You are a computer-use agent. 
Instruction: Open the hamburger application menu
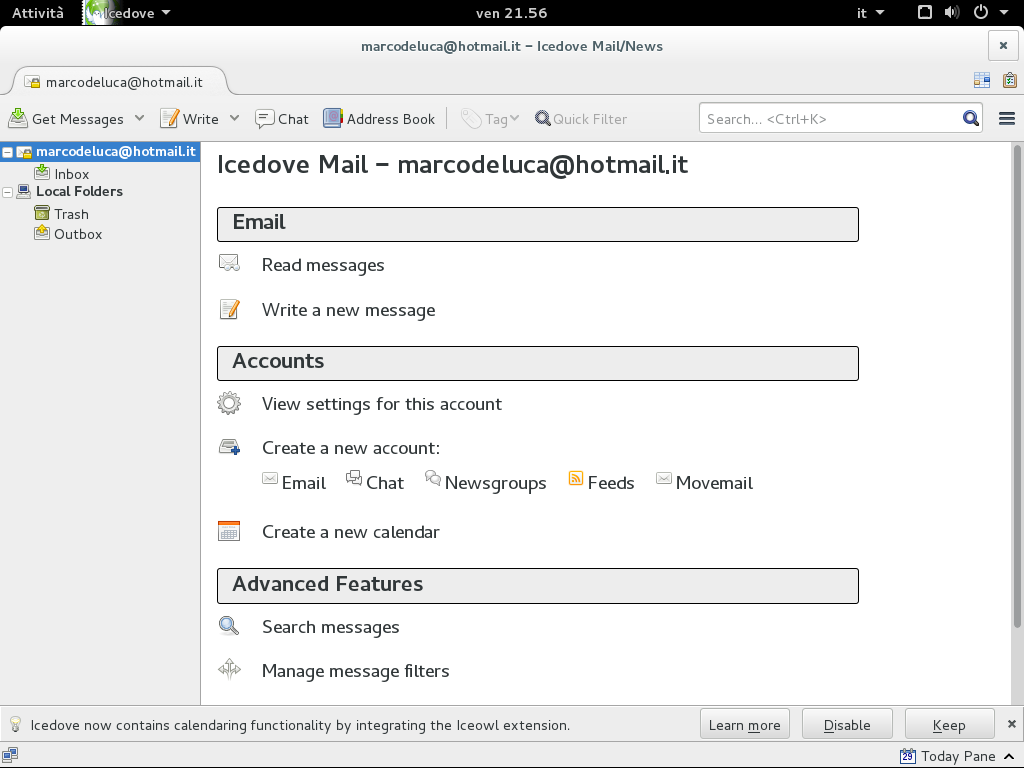[1006, 118]
